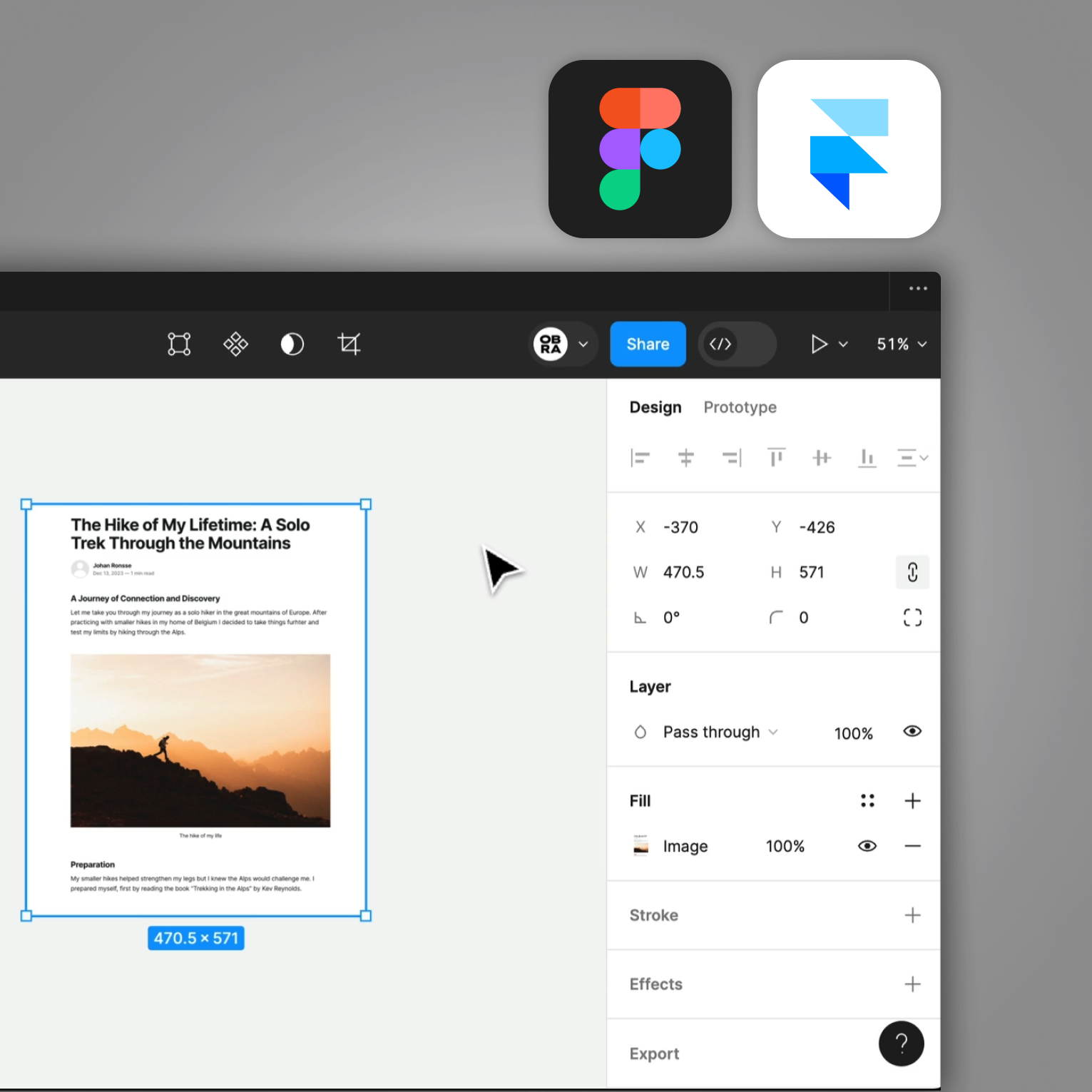Remove the Image fill with minus

pyautogui.click(x=912, y=846)
